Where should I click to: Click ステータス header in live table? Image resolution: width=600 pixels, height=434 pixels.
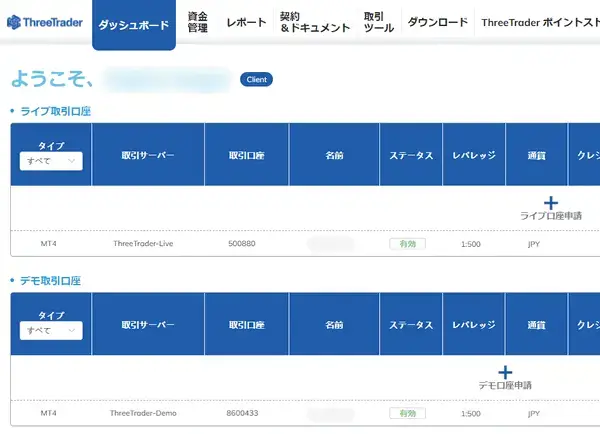(x=411, y=155)
